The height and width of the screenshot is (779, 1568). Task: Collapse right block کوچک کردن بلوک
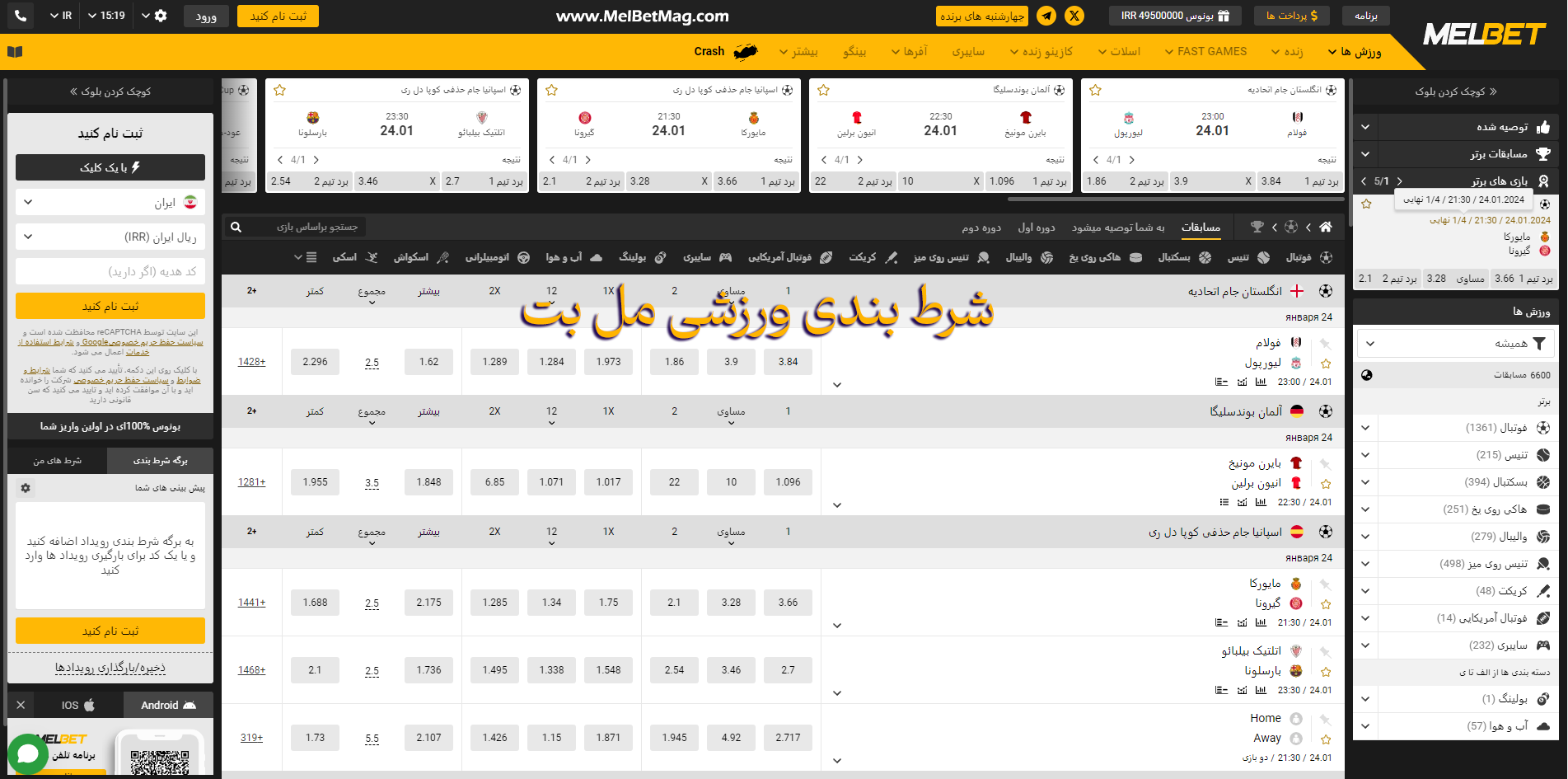pos(1456,92)
